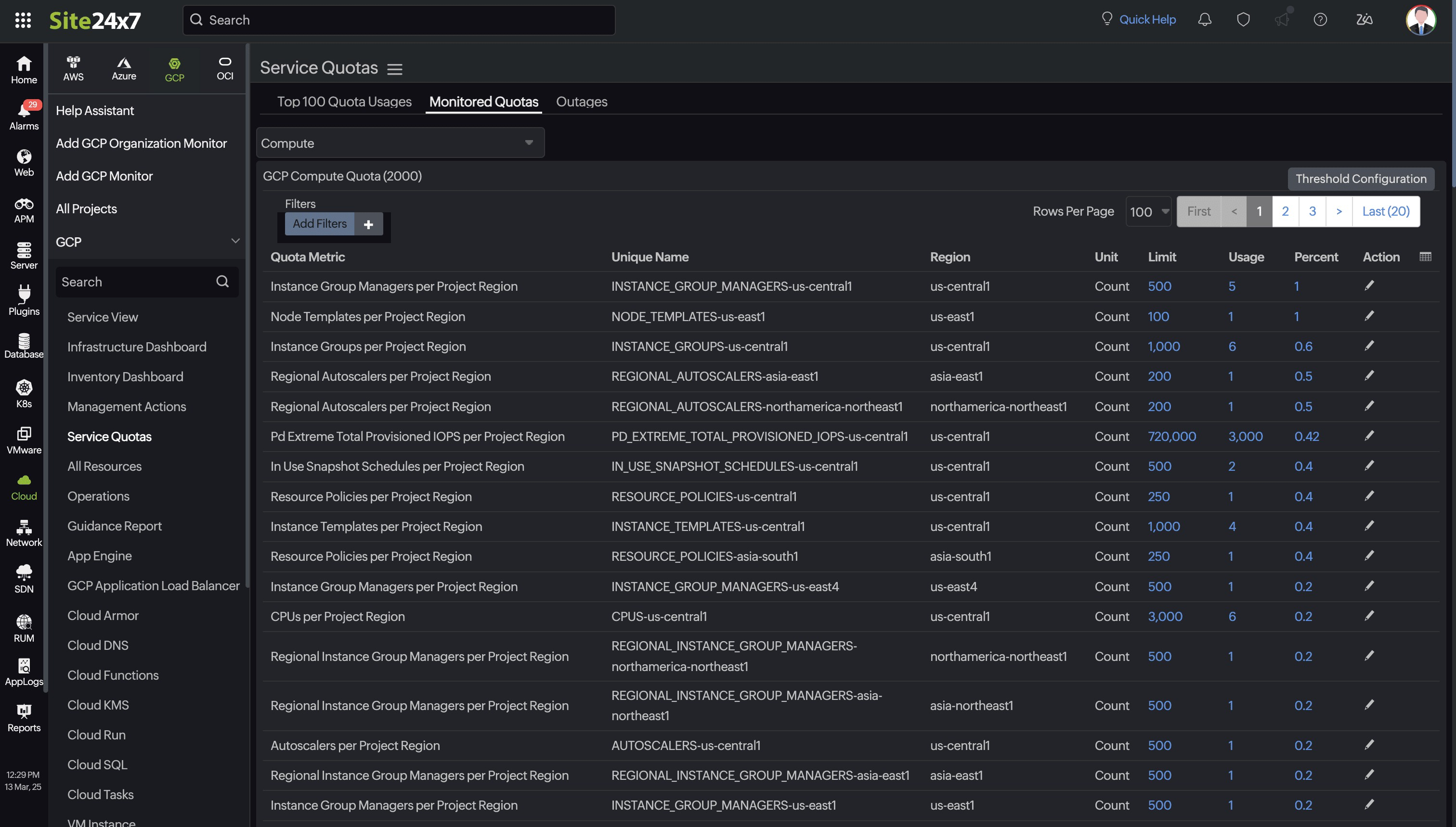This screenshot has height=827, width=1456.
Task: Go to Last (20) page
Action: pos(1386,211)
